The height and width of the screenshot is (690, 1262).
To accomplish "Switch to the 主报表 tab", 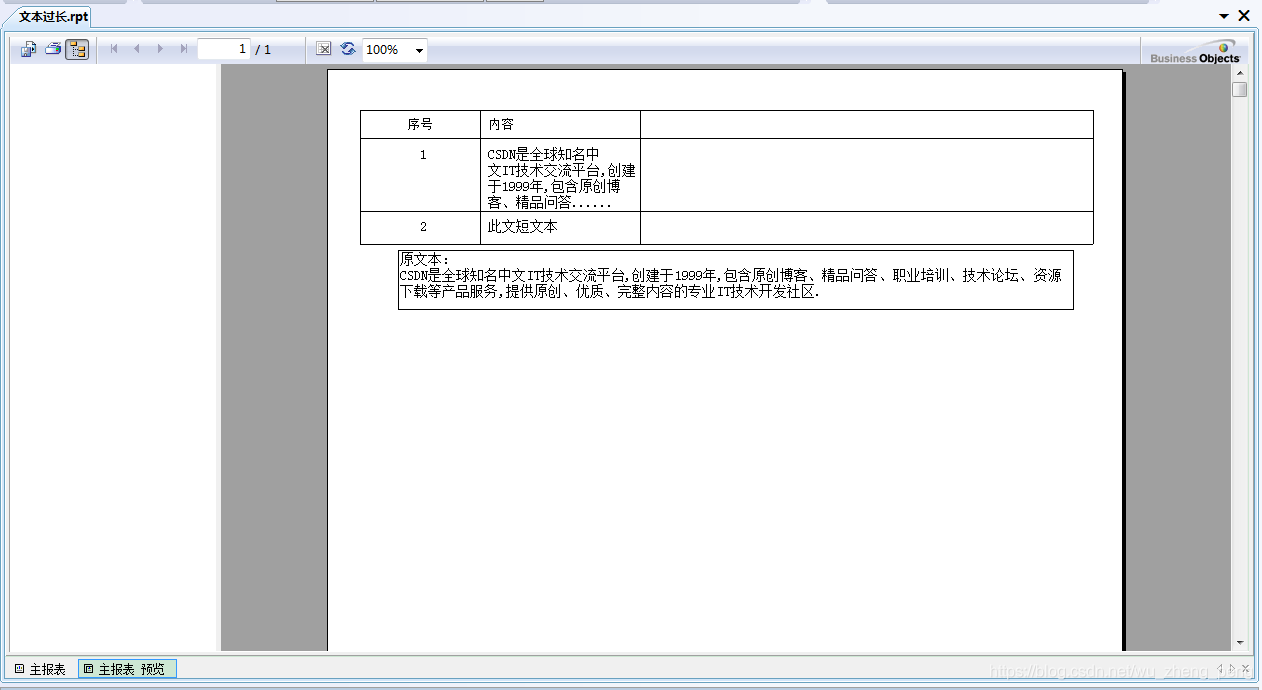I will click(x=40, y=669).
